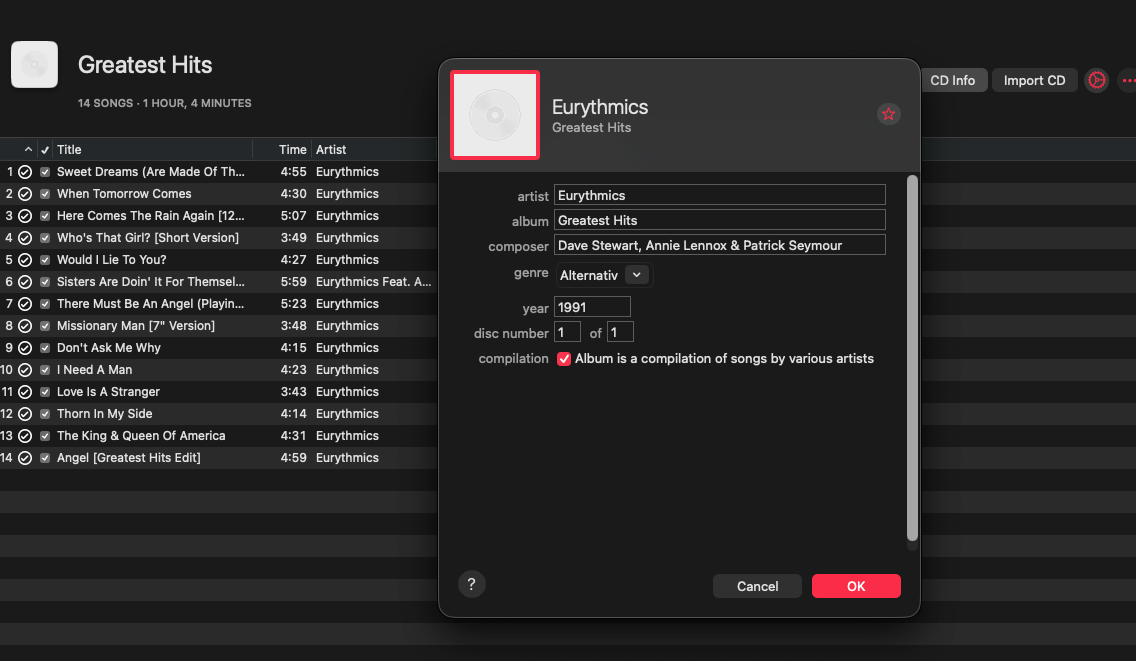This screenshot has width=1136, height=661.
Task: Click status circle for There Must Be An Angel
Action: click(x=25, y=304)
